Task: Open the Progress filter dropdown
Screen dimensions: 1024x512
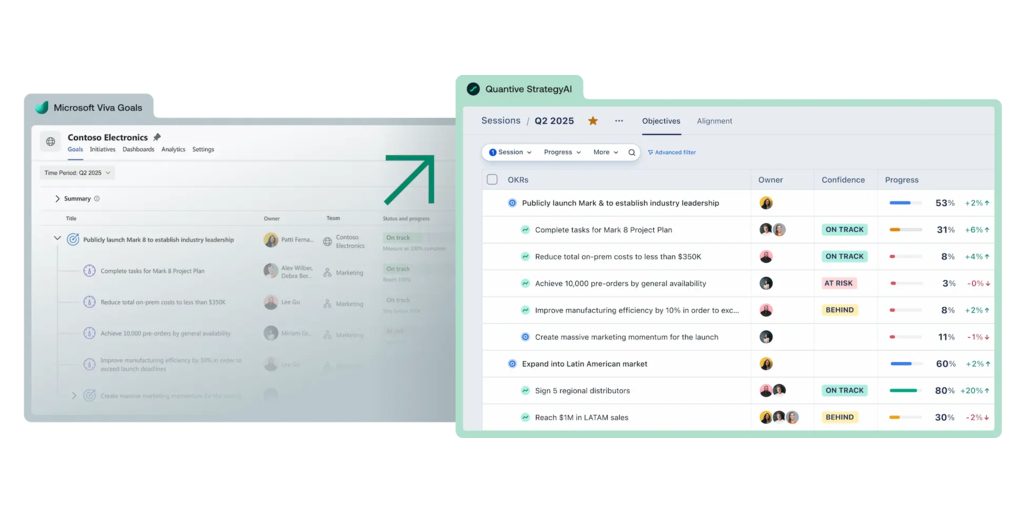Action: 561,153
